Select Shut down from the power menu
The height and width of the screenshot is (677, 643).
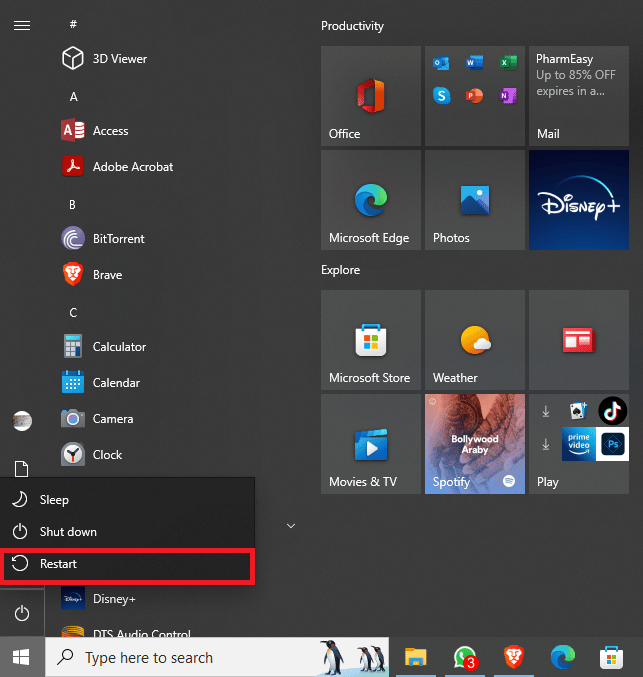[127, 531]
